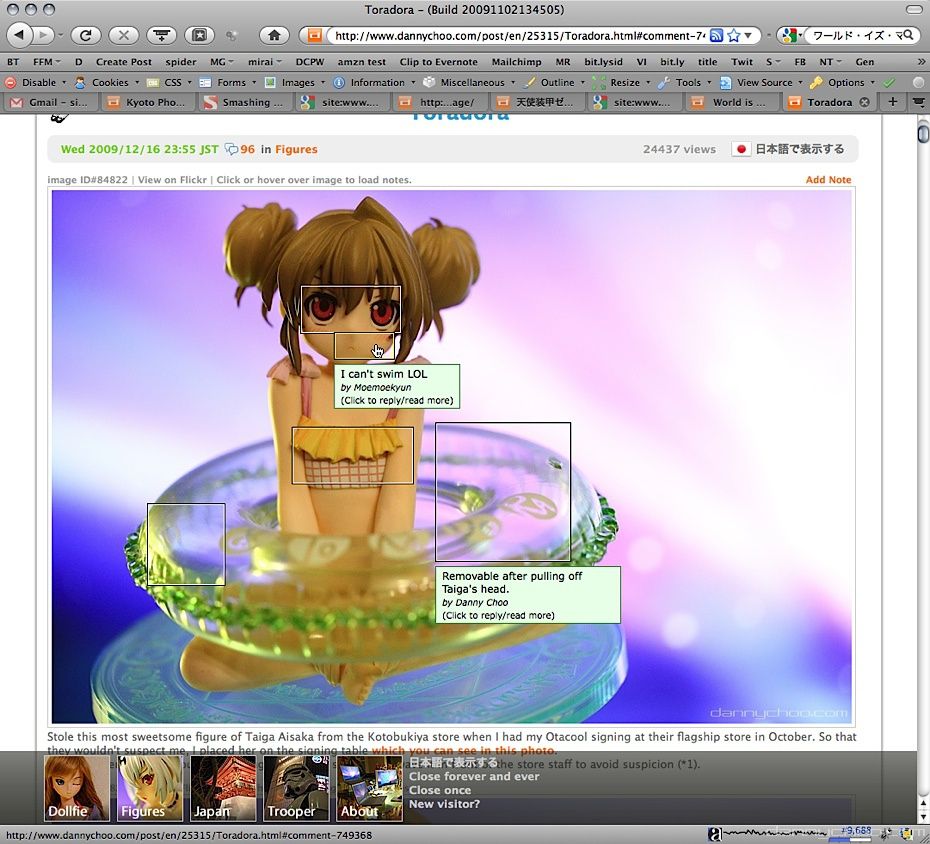
Task: Open the Forms dropdown
Action: 228,82
